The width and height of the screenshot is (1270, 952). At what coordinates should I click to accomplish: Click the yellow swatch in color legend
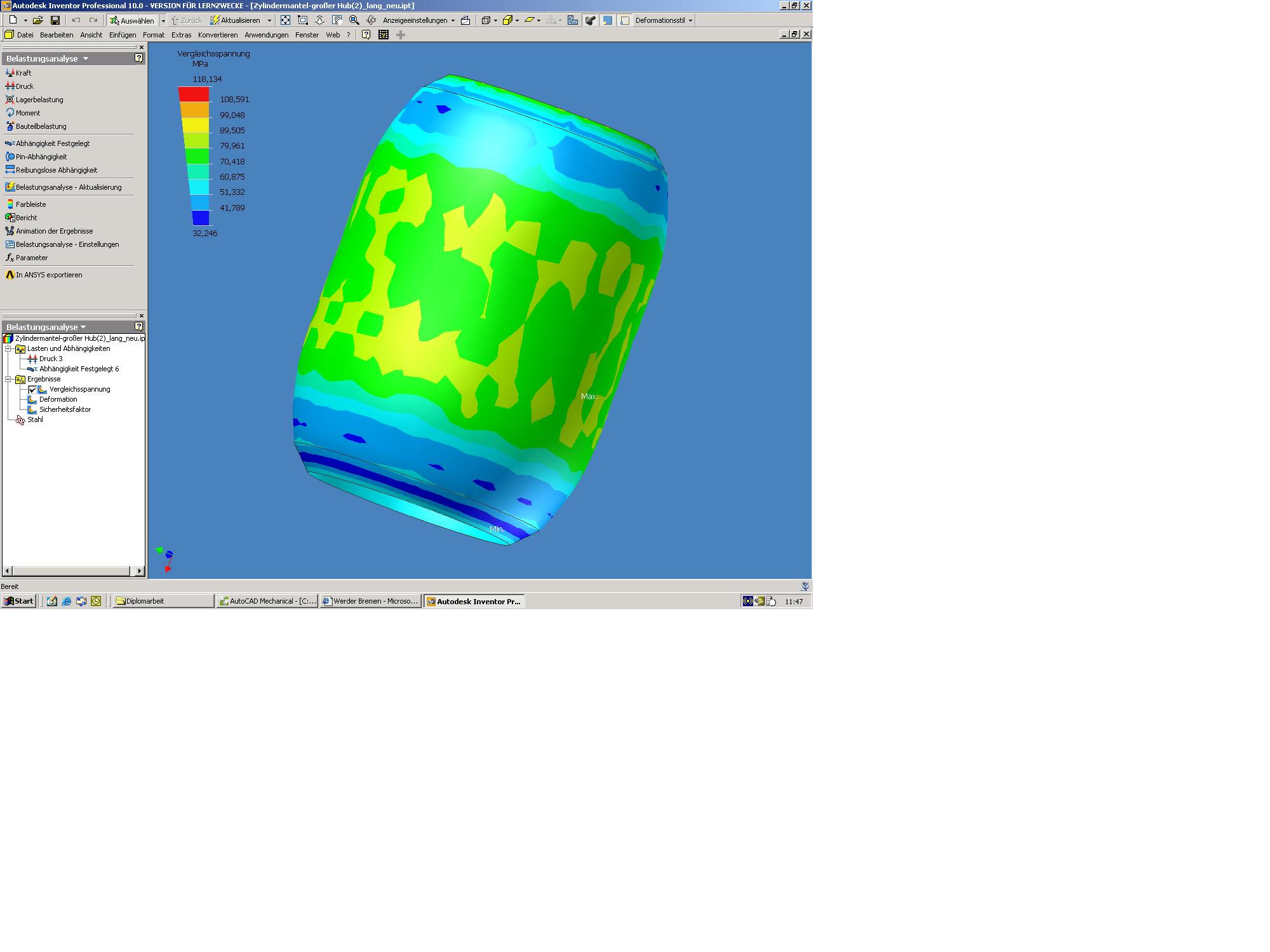point(195,125)
